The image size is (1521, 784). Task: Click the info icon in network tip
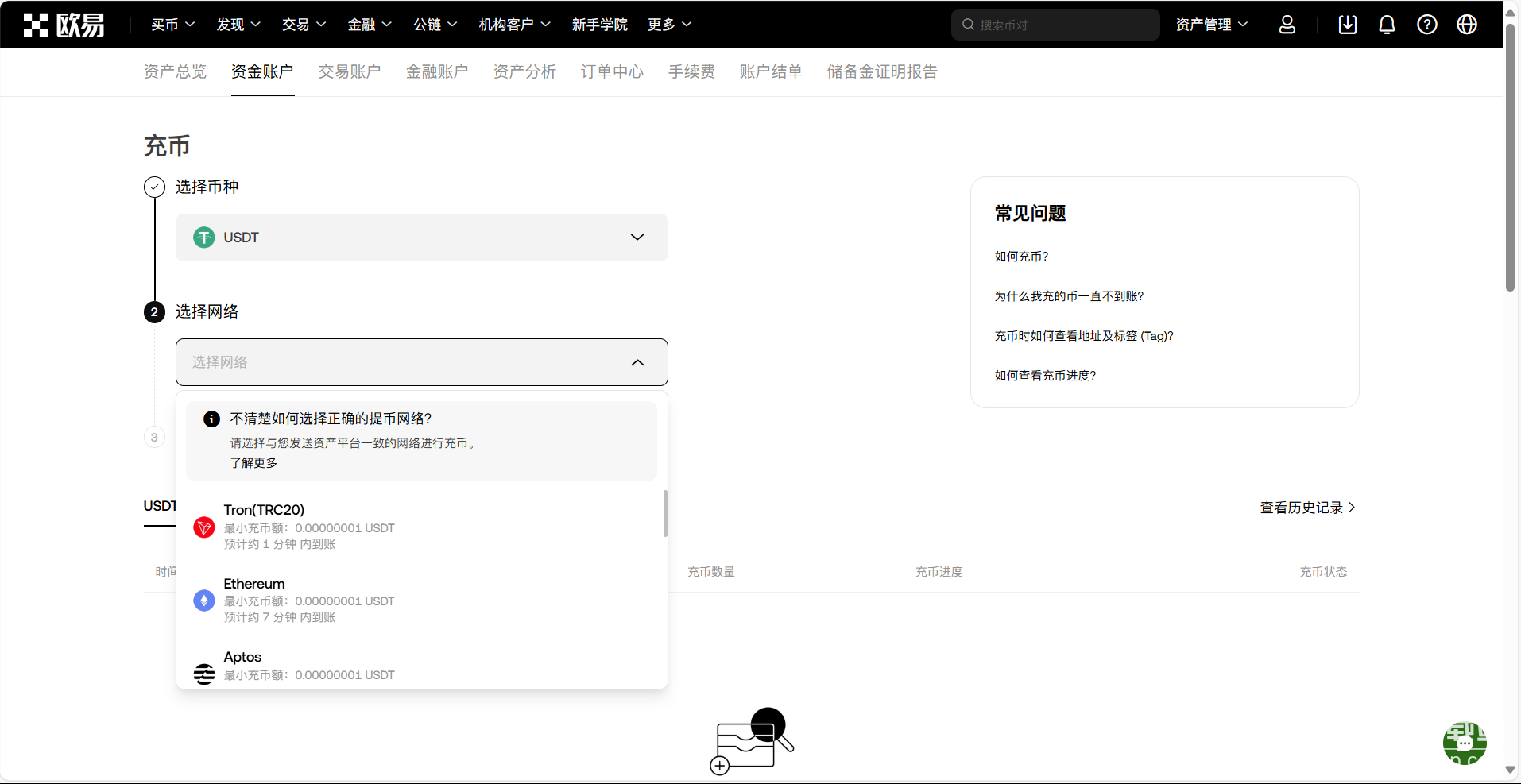click(211, 419)
